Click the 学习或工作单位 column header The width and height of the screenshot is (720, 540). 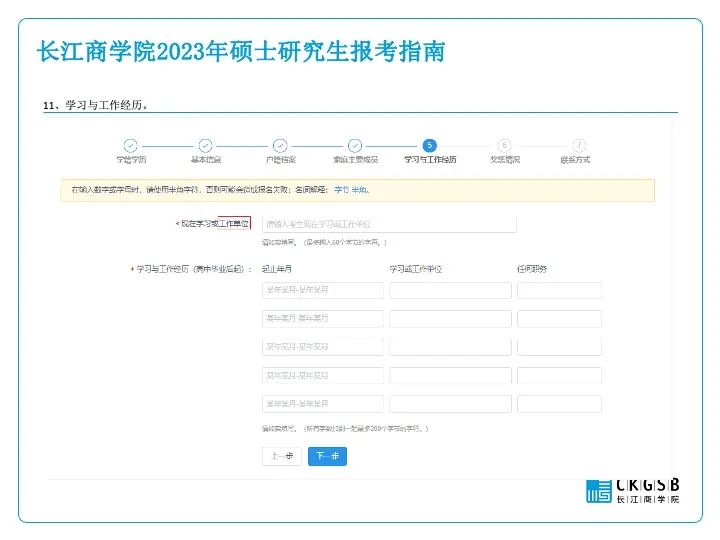click(x=416, y=269)
